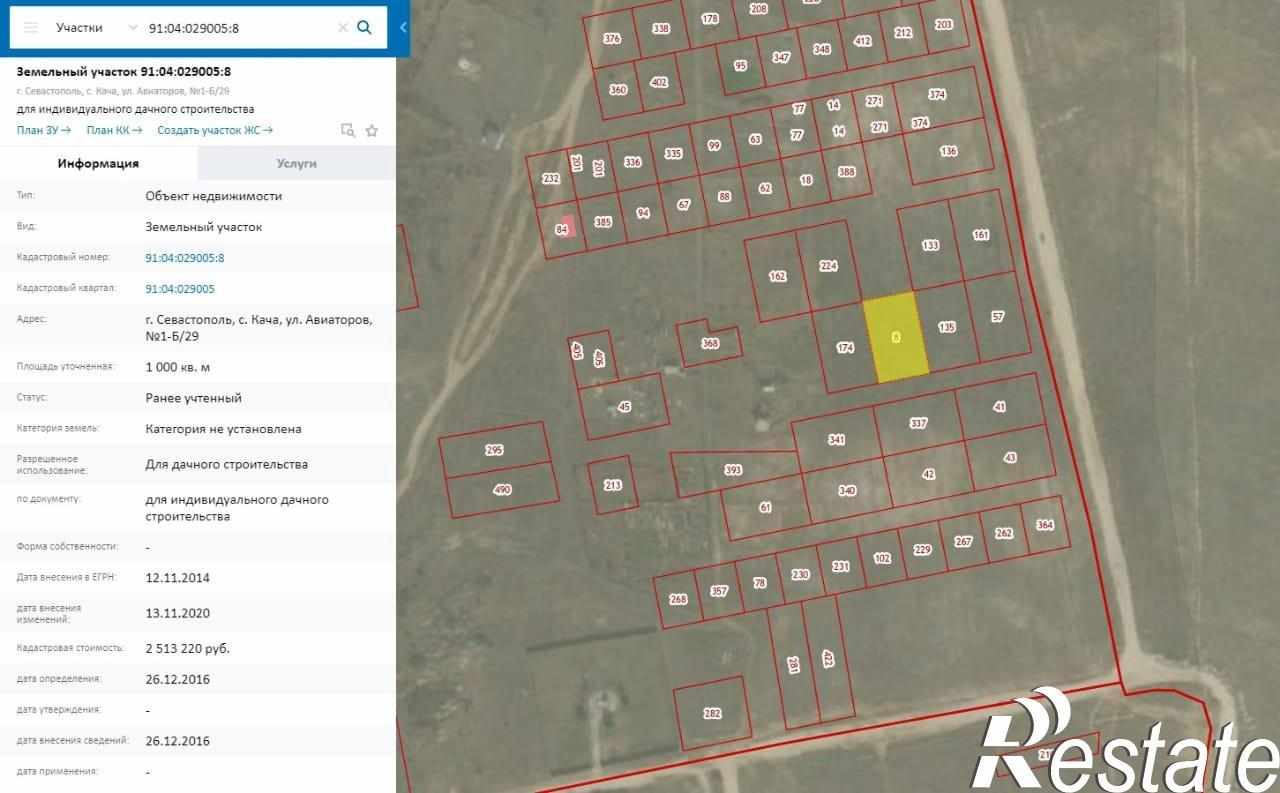Click Категория не установлена value
This screenshot has height=793, width=1280.
223,429
